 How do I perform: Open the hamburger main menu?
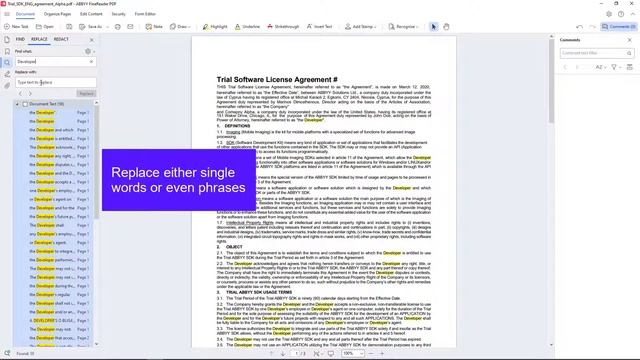pos(7,14)
